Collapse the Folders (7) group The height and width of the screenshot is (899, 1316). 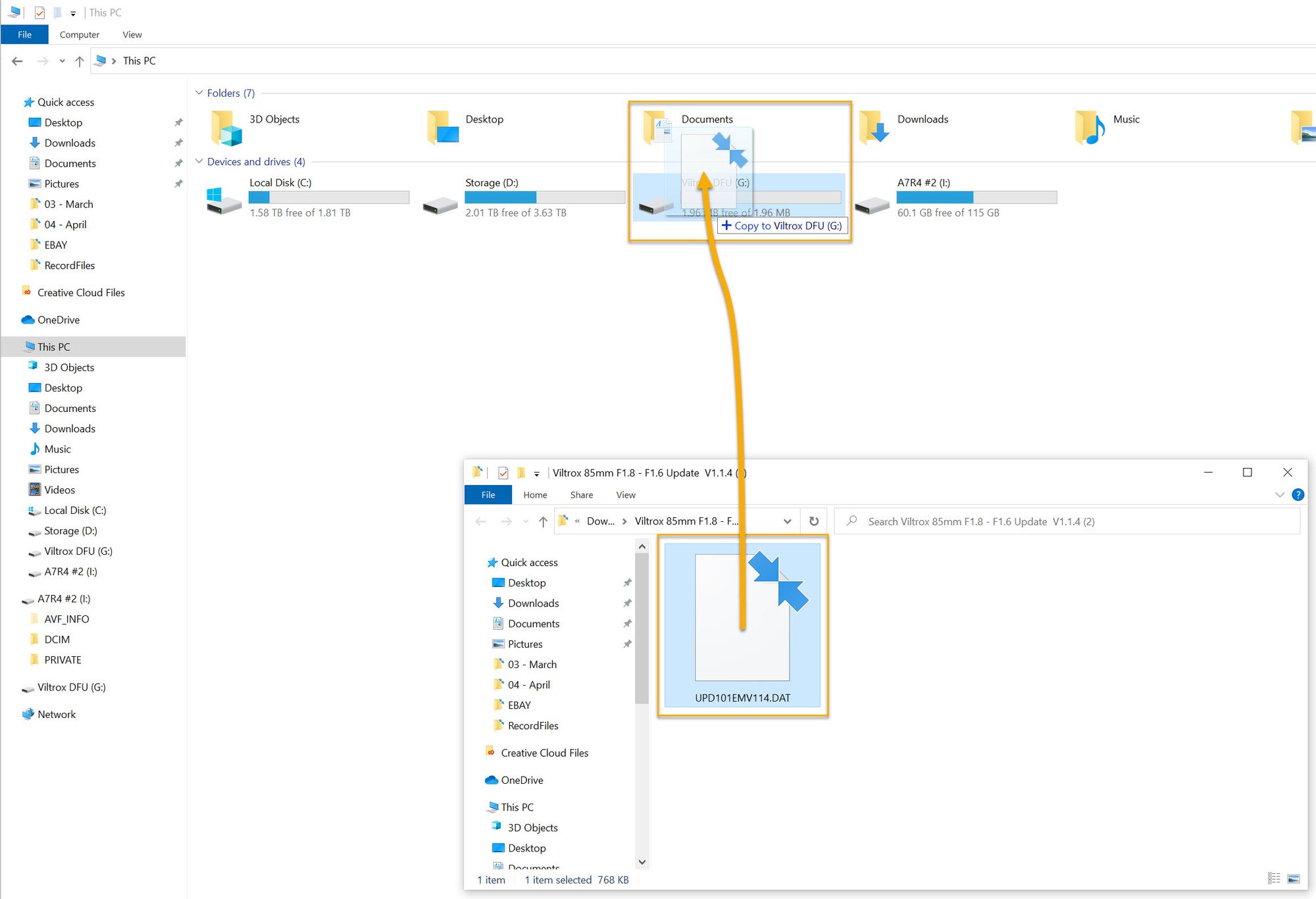199,93
